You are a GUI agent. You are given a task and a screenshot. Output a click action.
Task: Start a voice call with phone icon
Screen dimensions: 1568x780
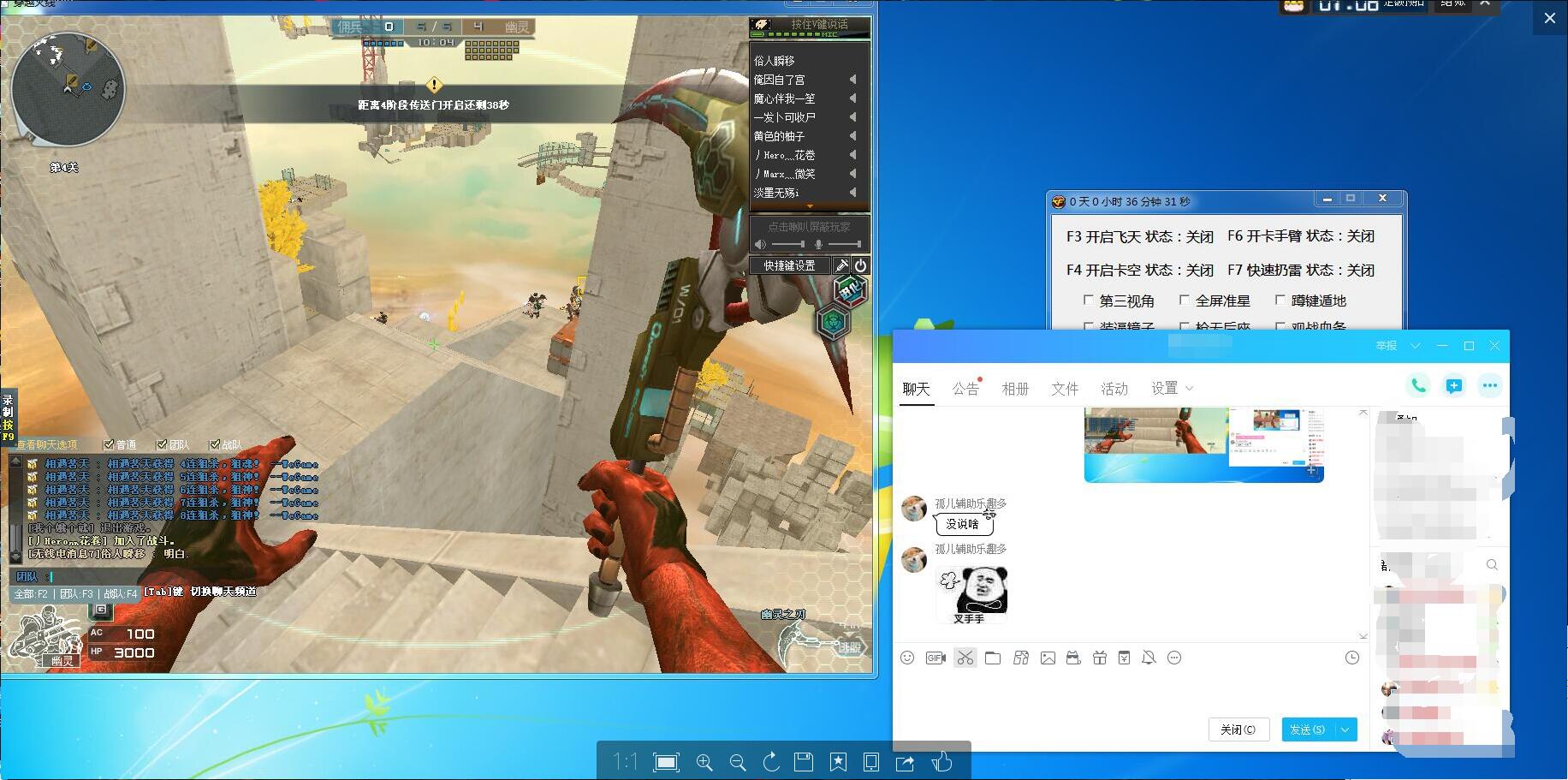[1418, 385]
